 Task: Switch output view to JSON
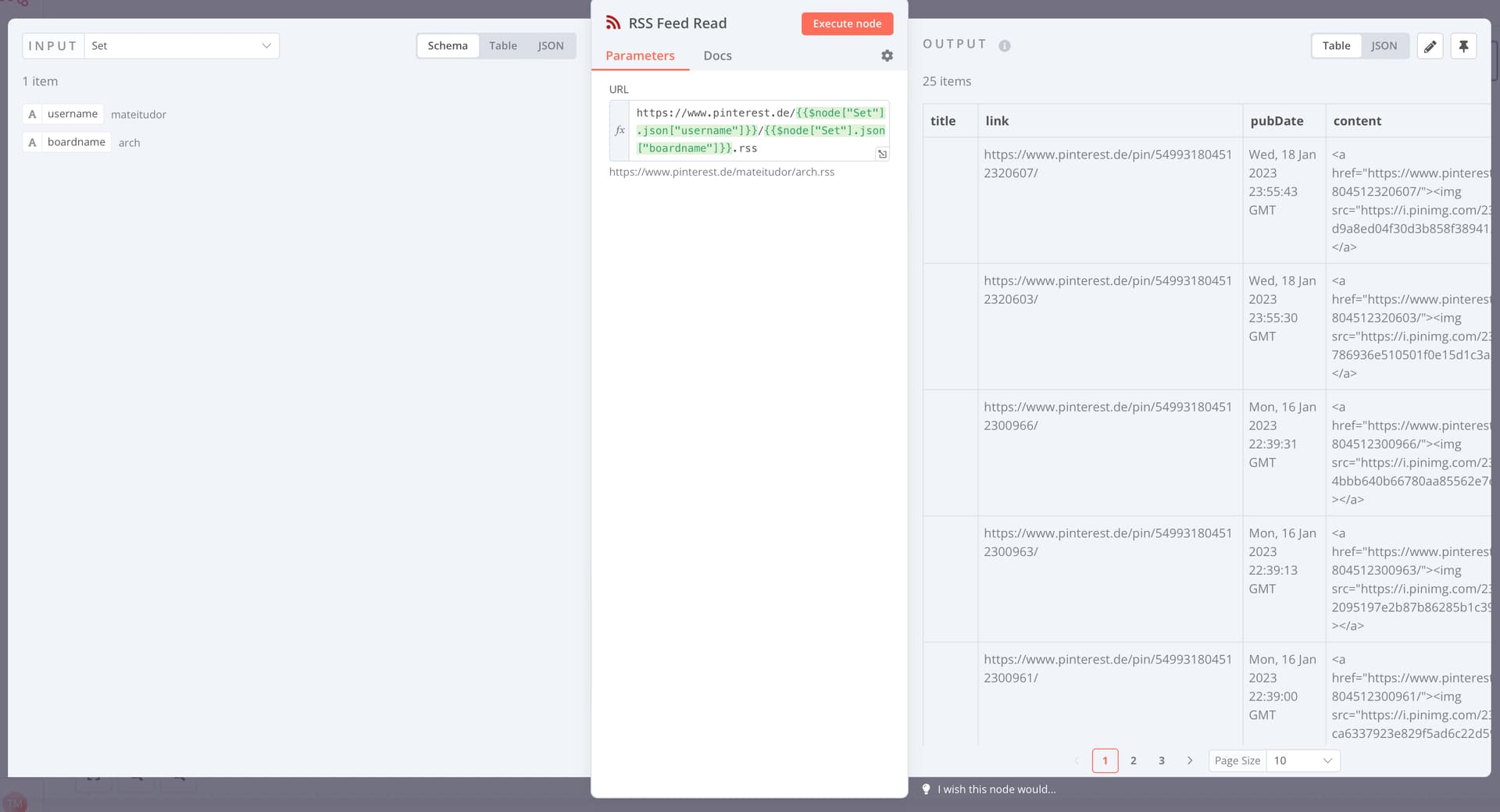tap(1384, 46)
